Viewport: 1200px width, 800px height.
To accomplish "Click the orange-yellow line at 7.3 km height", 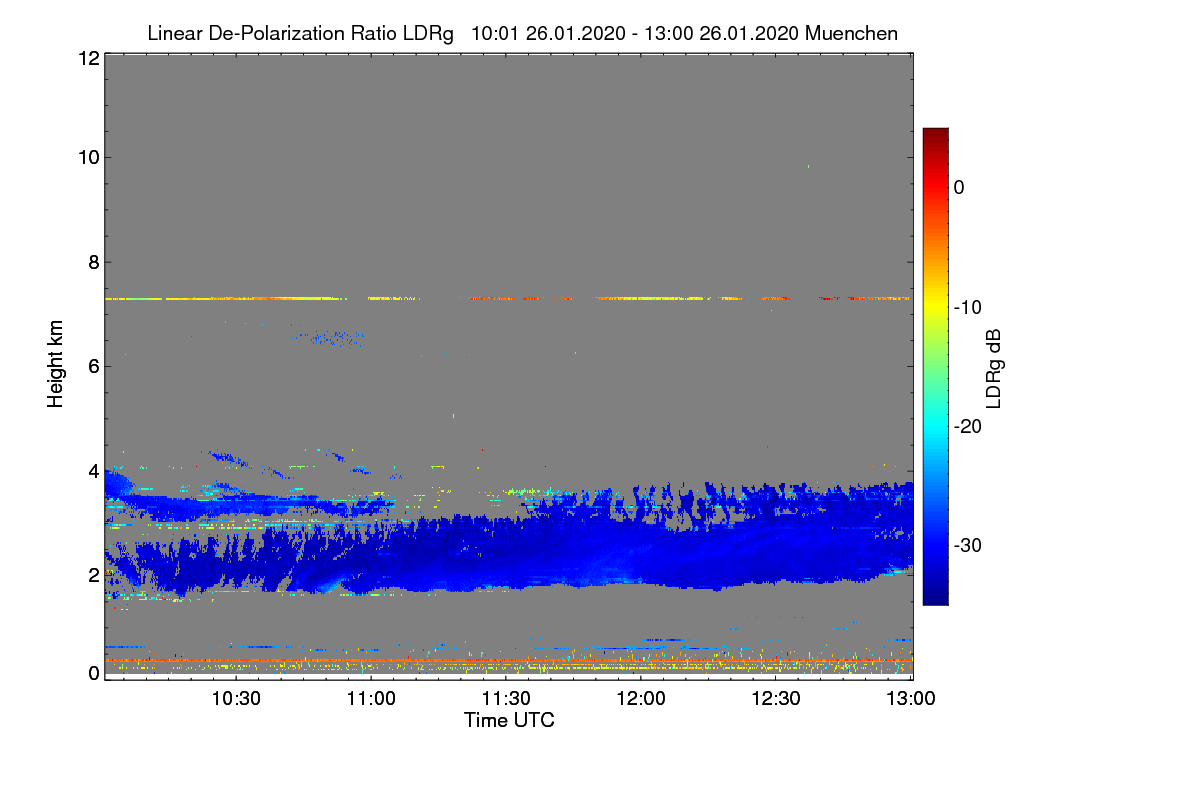I will point(508,298).
